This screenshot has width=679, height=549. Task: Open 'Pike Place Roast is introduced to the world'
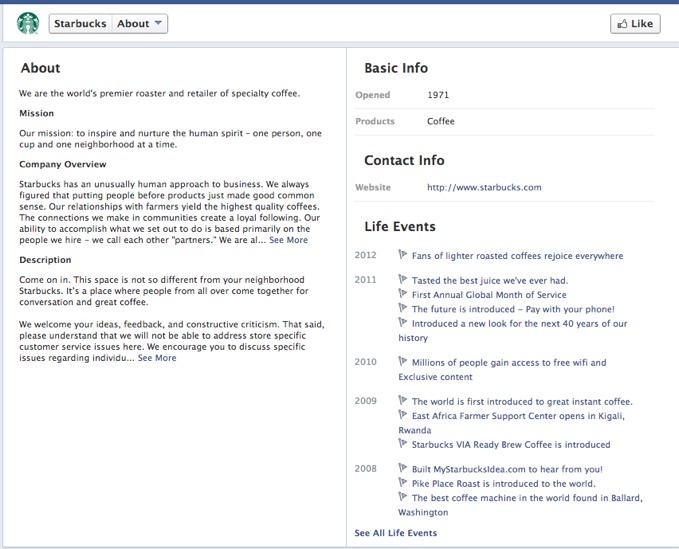(x=504, y=484)
